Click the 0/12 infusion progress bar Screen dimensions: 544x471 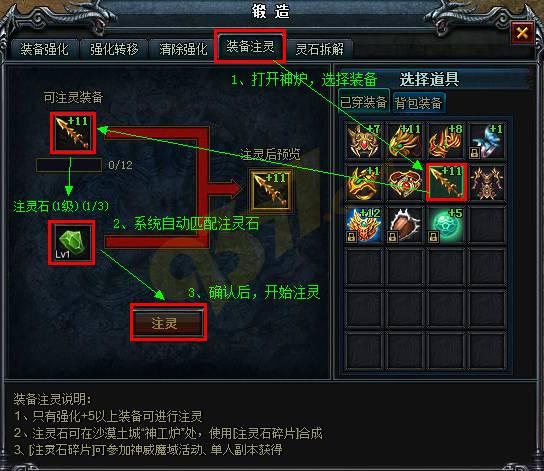69,165
